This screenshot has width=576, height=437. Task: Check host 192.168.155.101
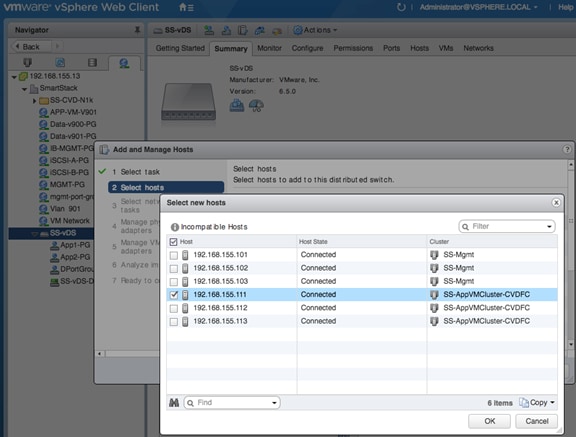(174, 255)
